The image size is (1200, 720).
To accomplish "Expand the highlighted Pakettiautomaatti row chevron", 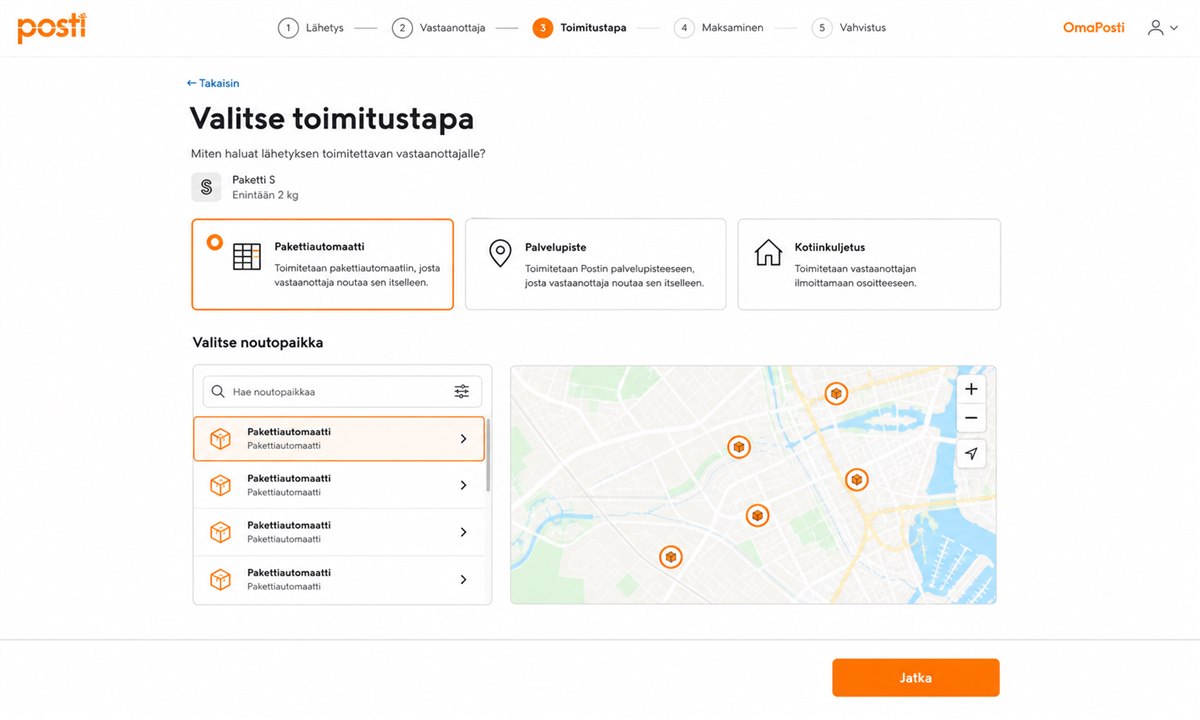I will point(463,438).
